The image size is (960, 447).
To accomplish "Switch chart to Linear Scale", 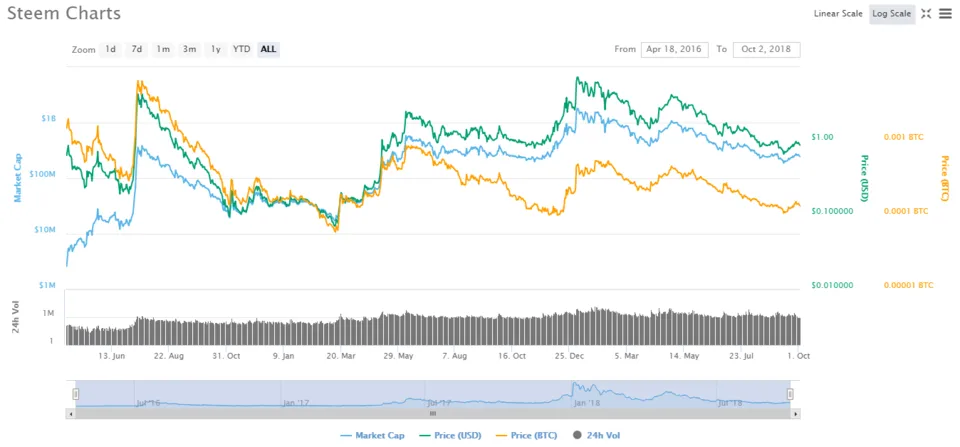I will 838,13.
